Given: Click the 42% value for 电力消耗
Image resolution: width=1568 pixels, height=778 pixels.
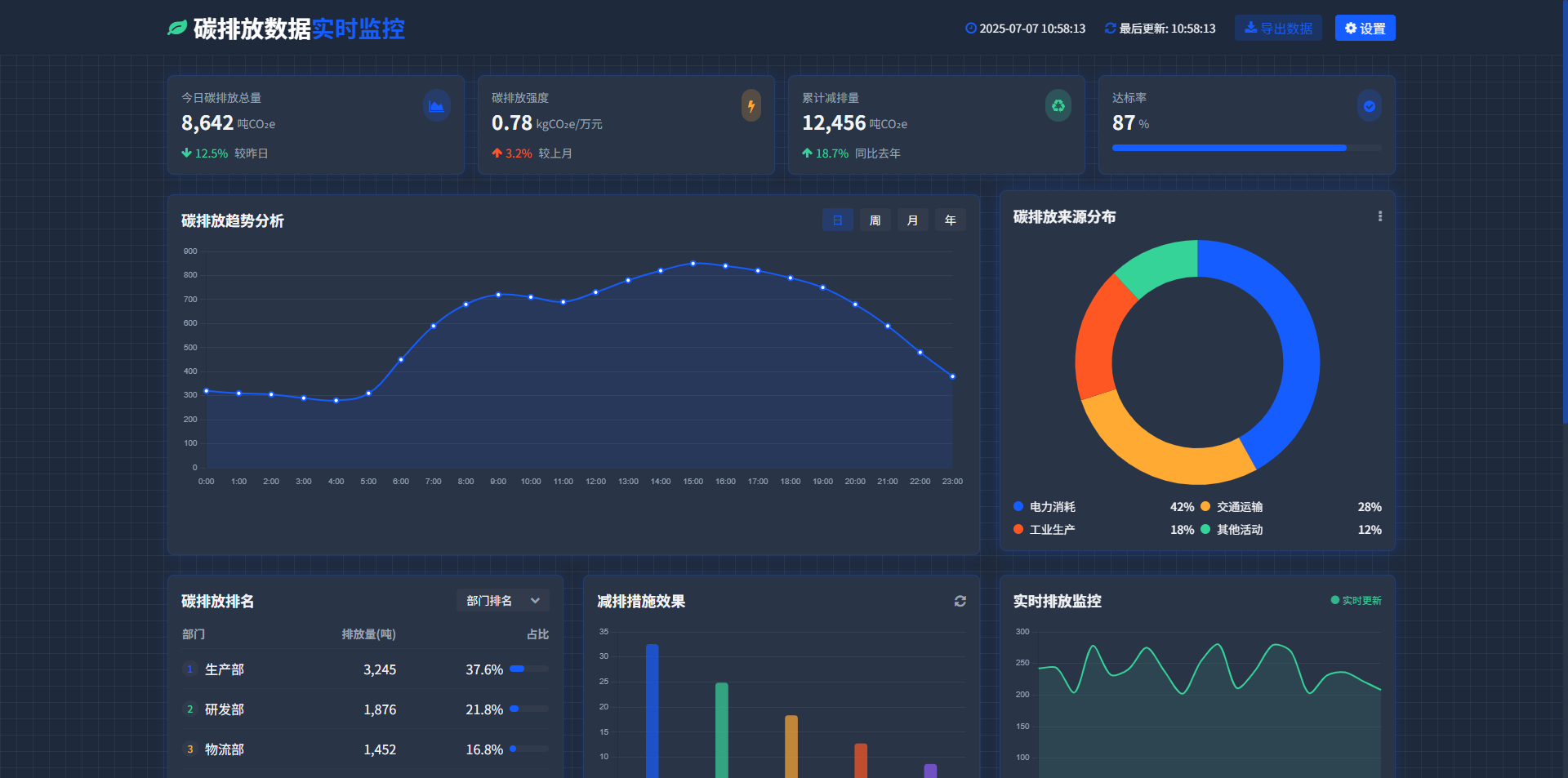Looking at the screenshot, I should pyautogui.click(x=1182, y=507).
